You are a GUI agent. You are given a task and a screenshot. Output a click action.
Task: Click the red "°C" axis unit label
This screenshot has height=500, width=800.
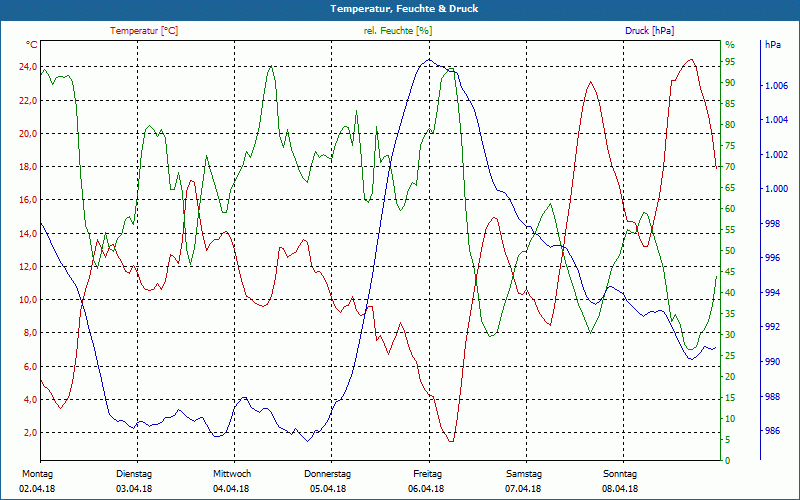(x=31, y=45)
